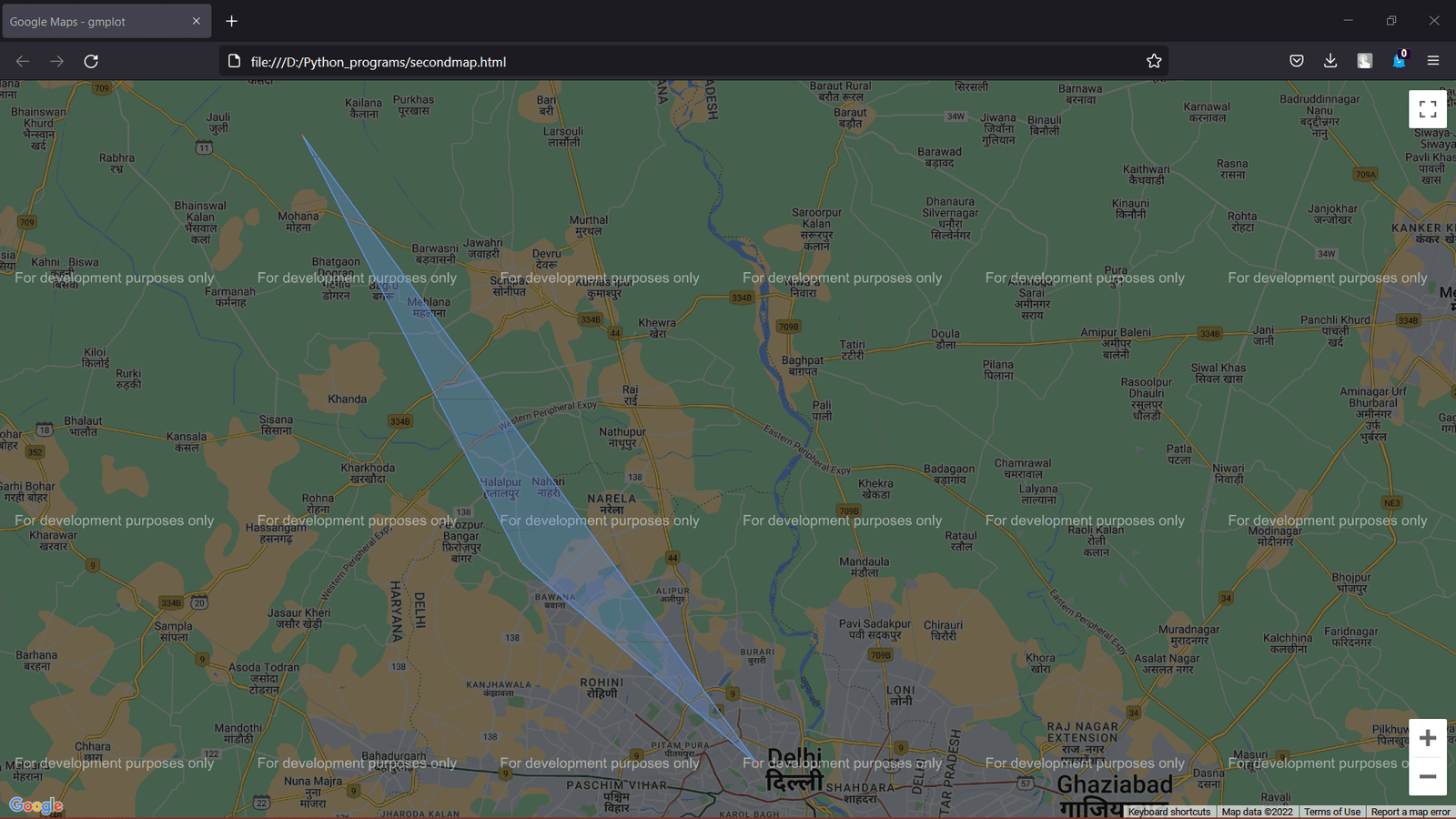Click Report a map error link
Image resolution: width=1456 pixels, height=819 pixels.
click(x=1410, y=812)
